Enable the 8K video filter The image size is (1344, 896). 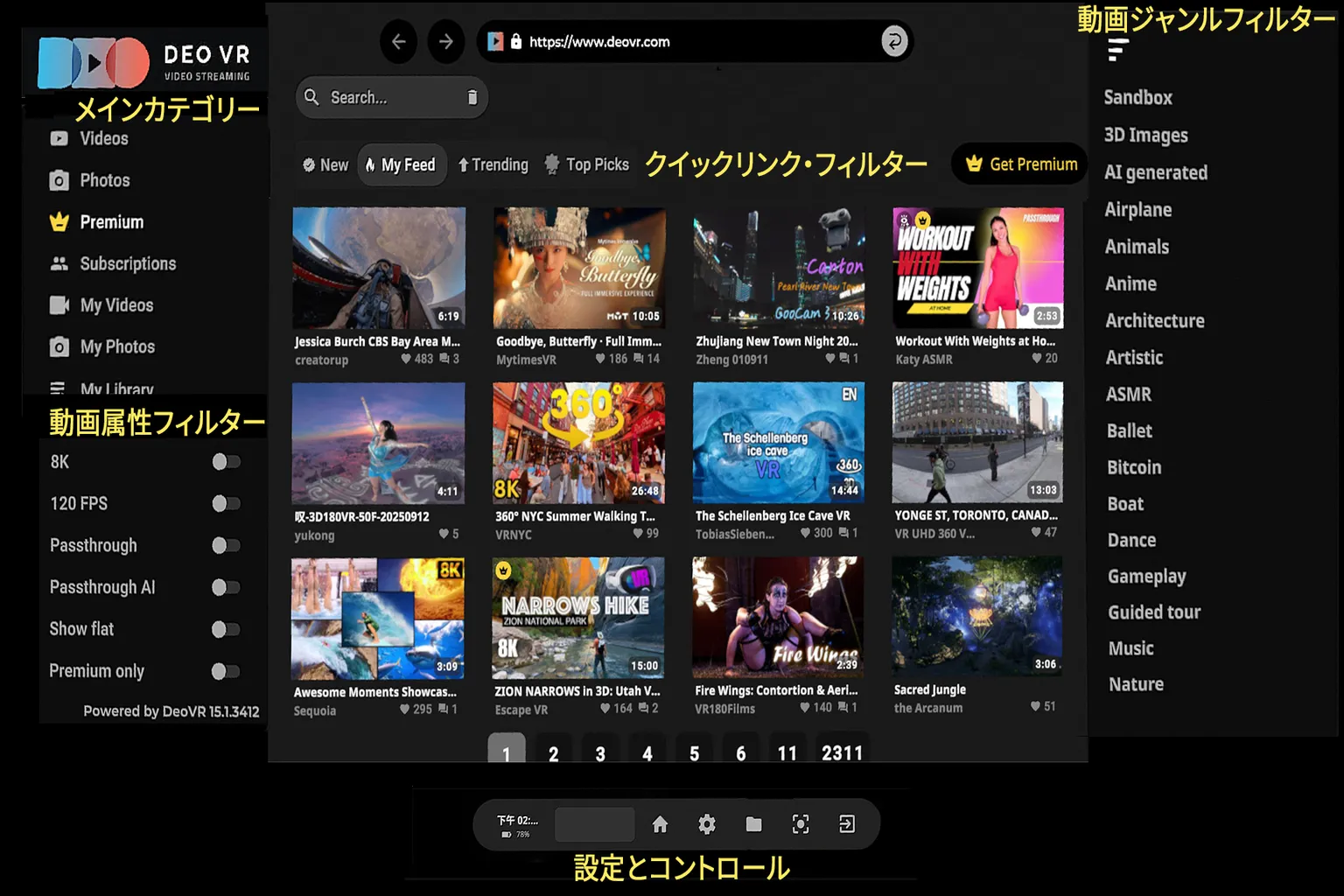click(225, 461)
